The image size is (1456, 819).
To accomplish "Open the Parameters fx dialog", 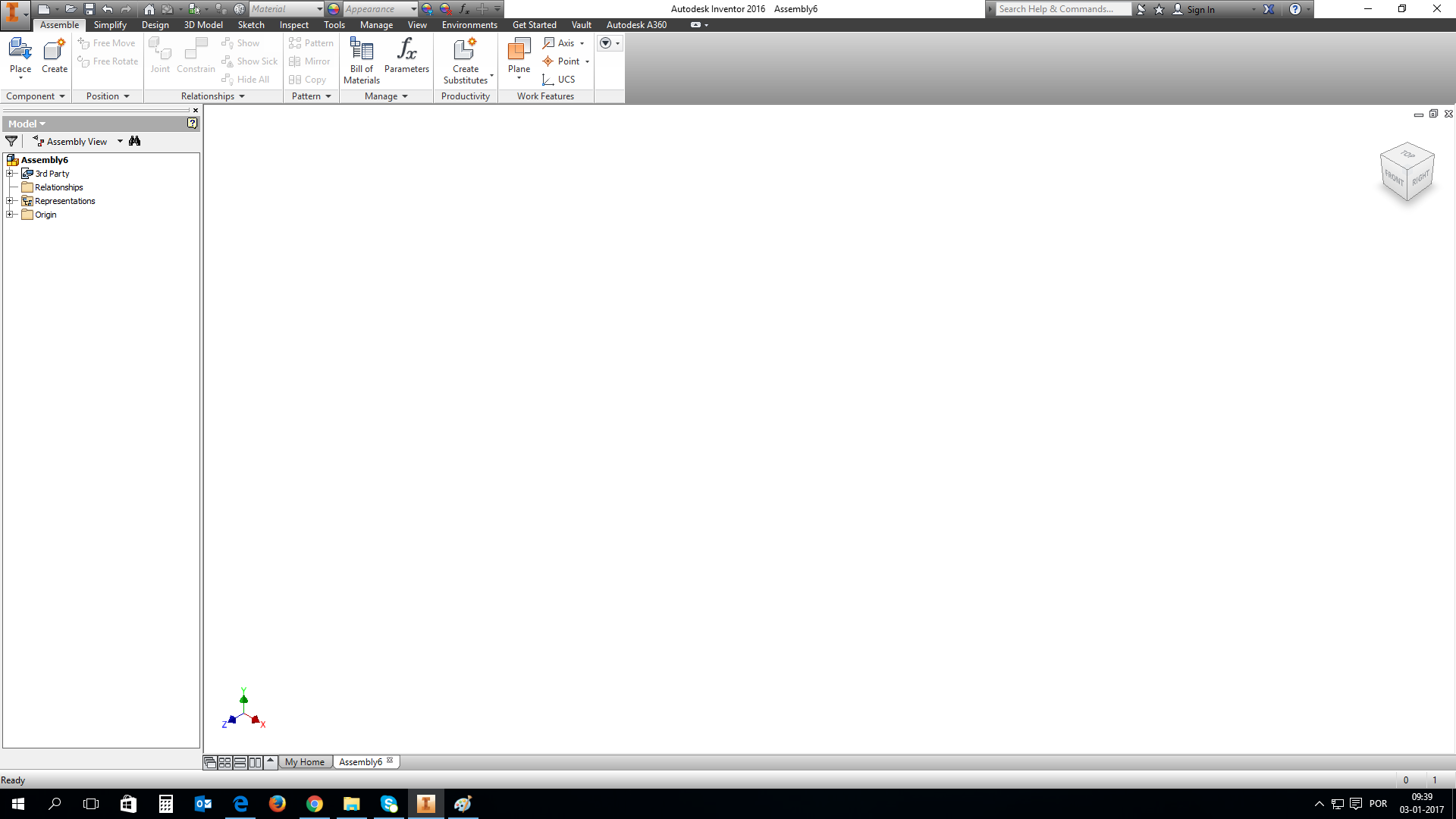I will [406, 51].
